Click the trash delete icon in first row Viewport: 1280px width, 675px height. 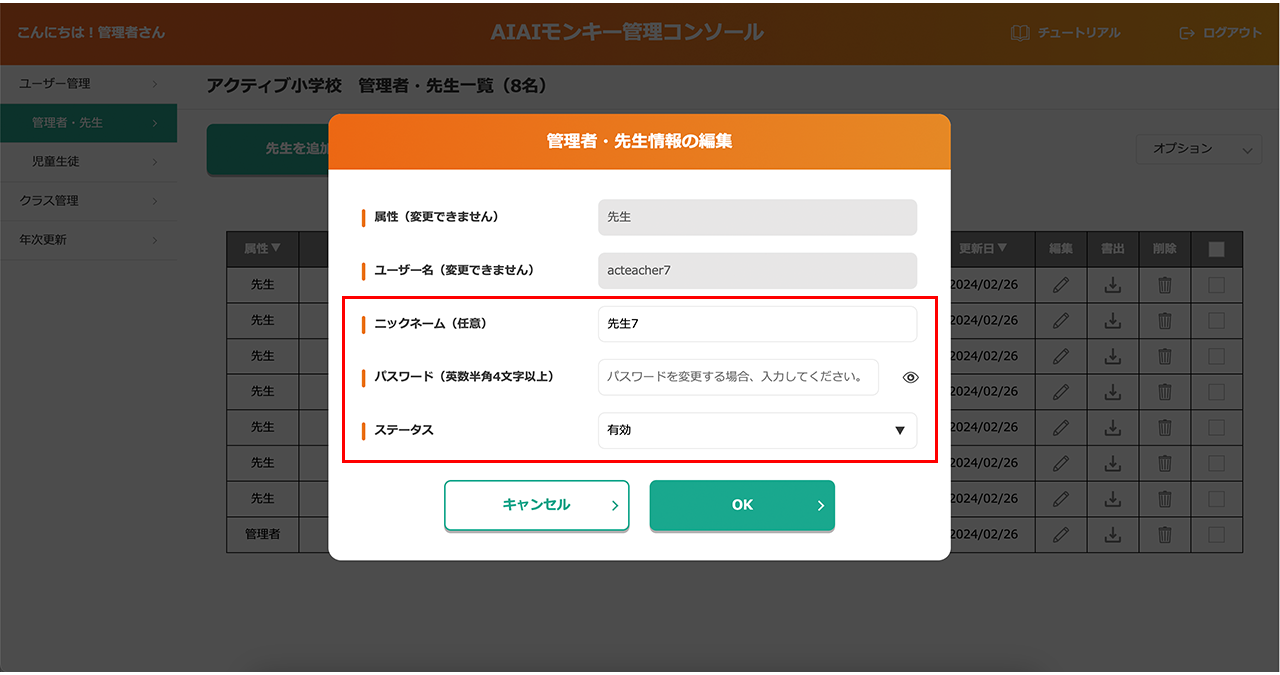pos(1164,285)
